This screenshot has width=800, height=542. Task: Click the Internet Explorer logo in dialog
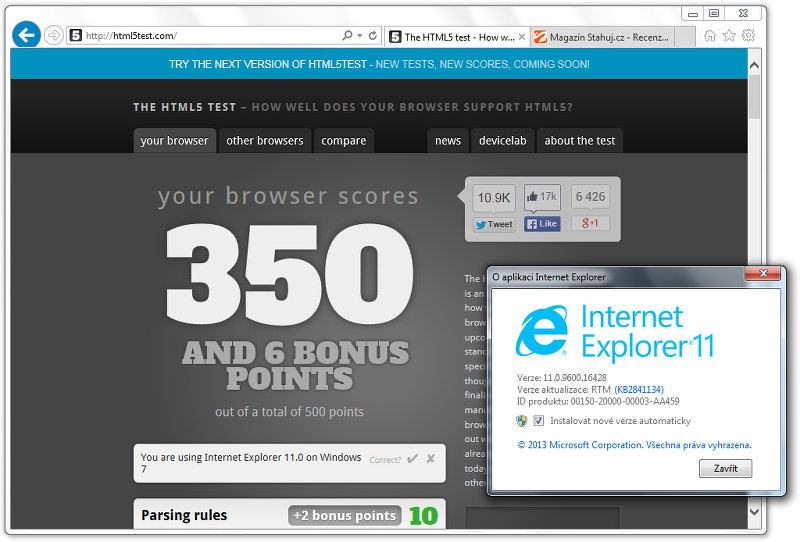tap(541, 331)
